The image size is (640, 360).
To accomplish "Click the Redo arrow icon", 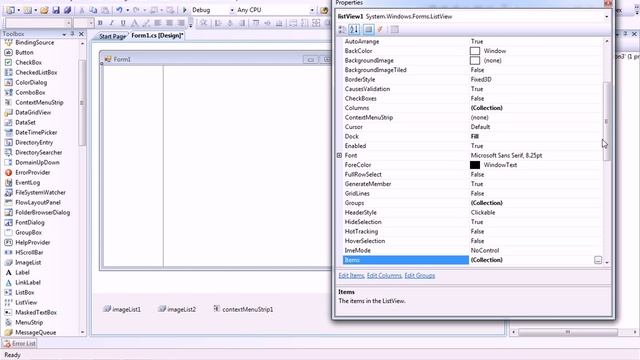I will (x=137, y=10).
